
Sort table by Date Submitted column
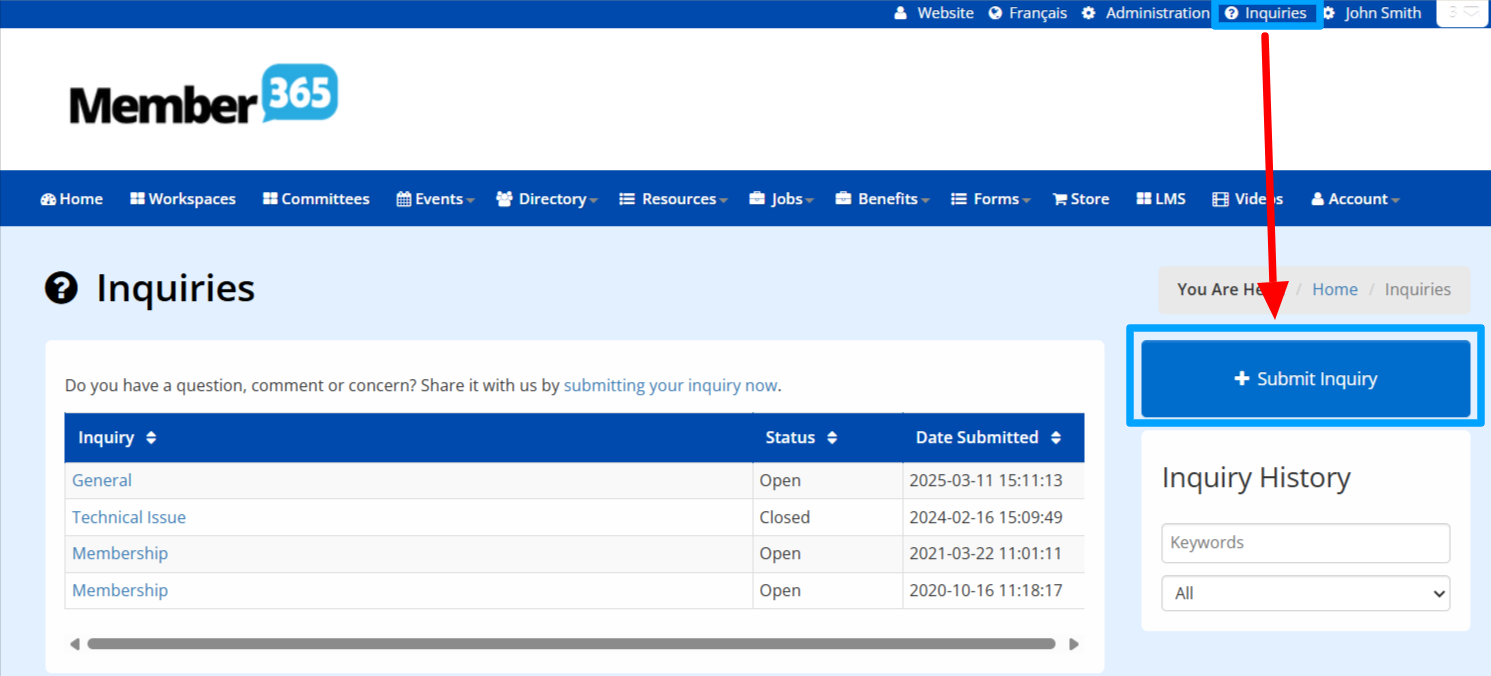click(x=988, y=438)
